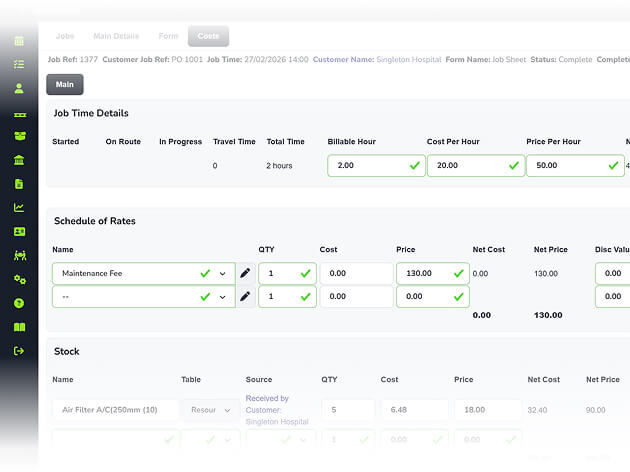630x472 pixels.
Task: Open the help question mark icon
Action: pos(19,303)
